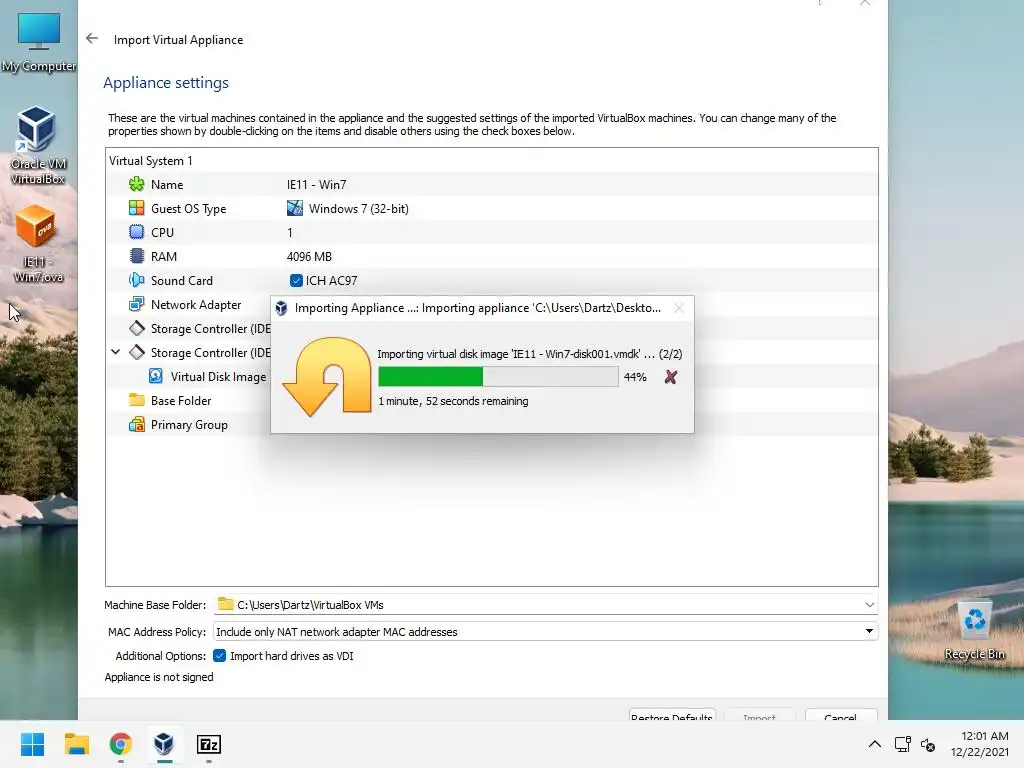The width and height of the screenshot is (1024, 768).
Task: Show hidden icons in the system tray
Action: (x=874, y=744)
